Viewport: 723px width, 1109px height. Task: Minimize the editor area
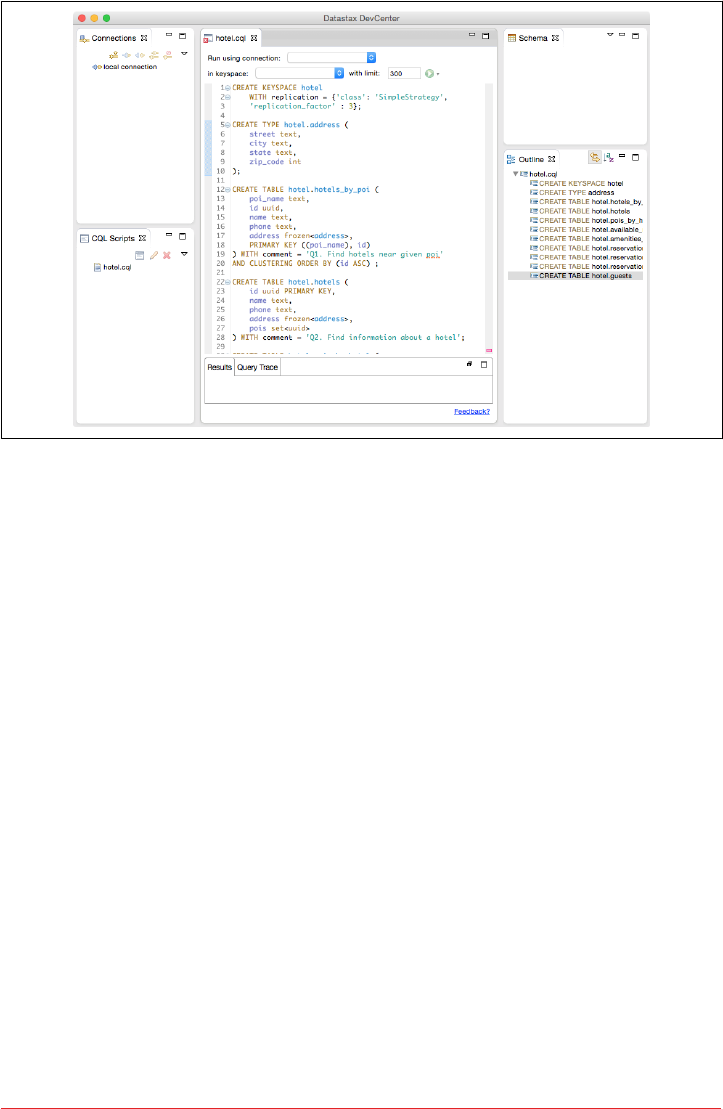pos(472,35)
